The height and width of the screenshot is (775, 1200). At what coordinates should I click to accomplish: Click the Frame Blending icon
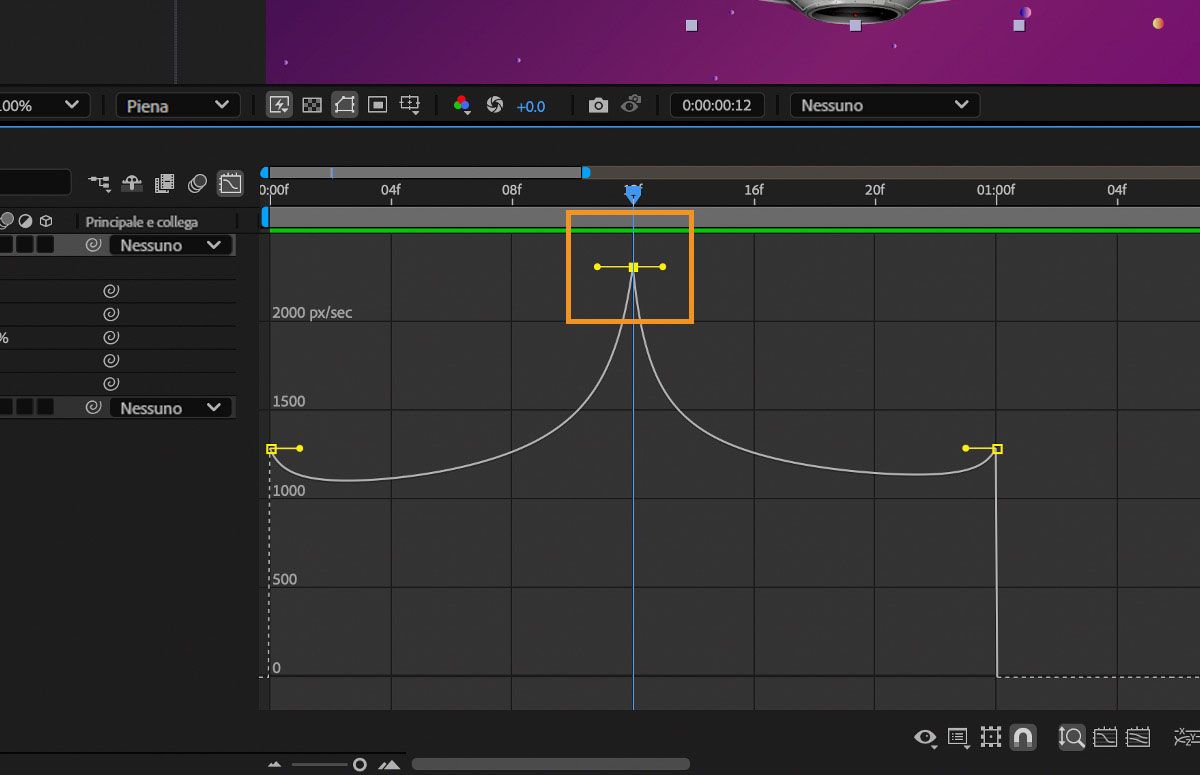(165, 183)
